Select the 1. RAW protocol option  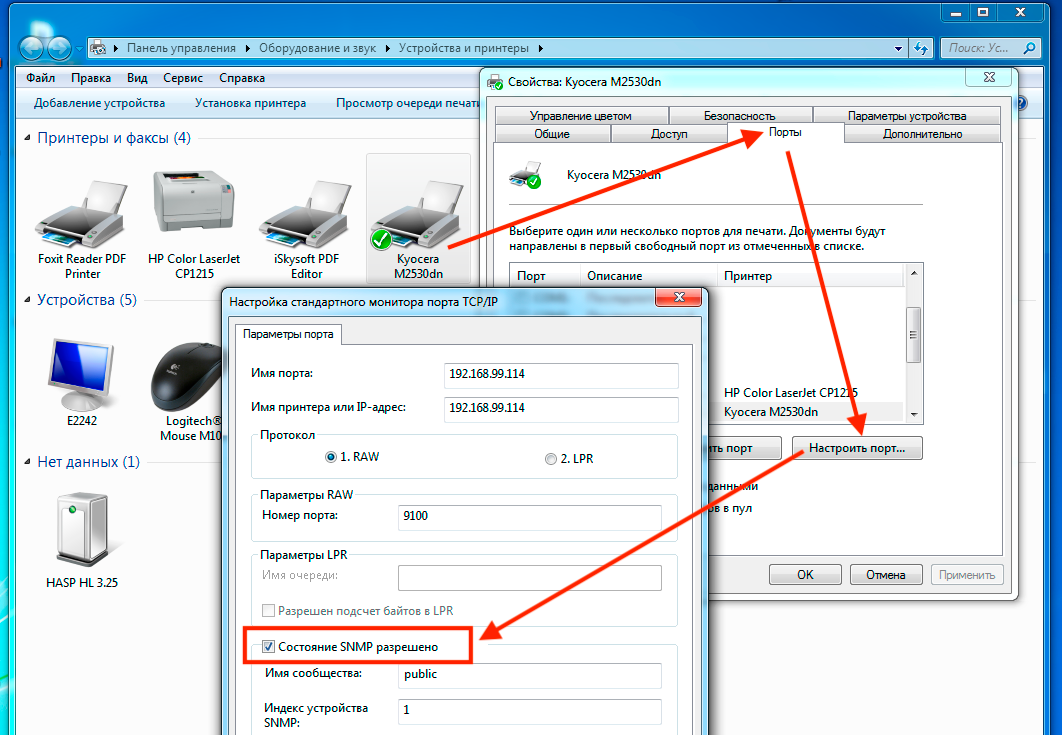click(x=331, y=458)
